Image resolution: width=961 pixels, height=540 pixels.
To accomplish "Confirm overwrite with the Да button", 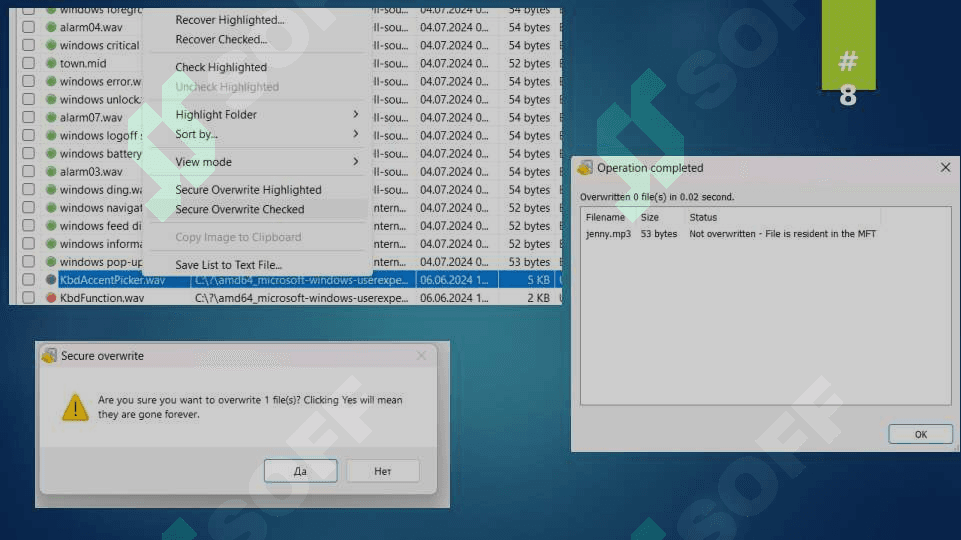I will pos(300,471).
